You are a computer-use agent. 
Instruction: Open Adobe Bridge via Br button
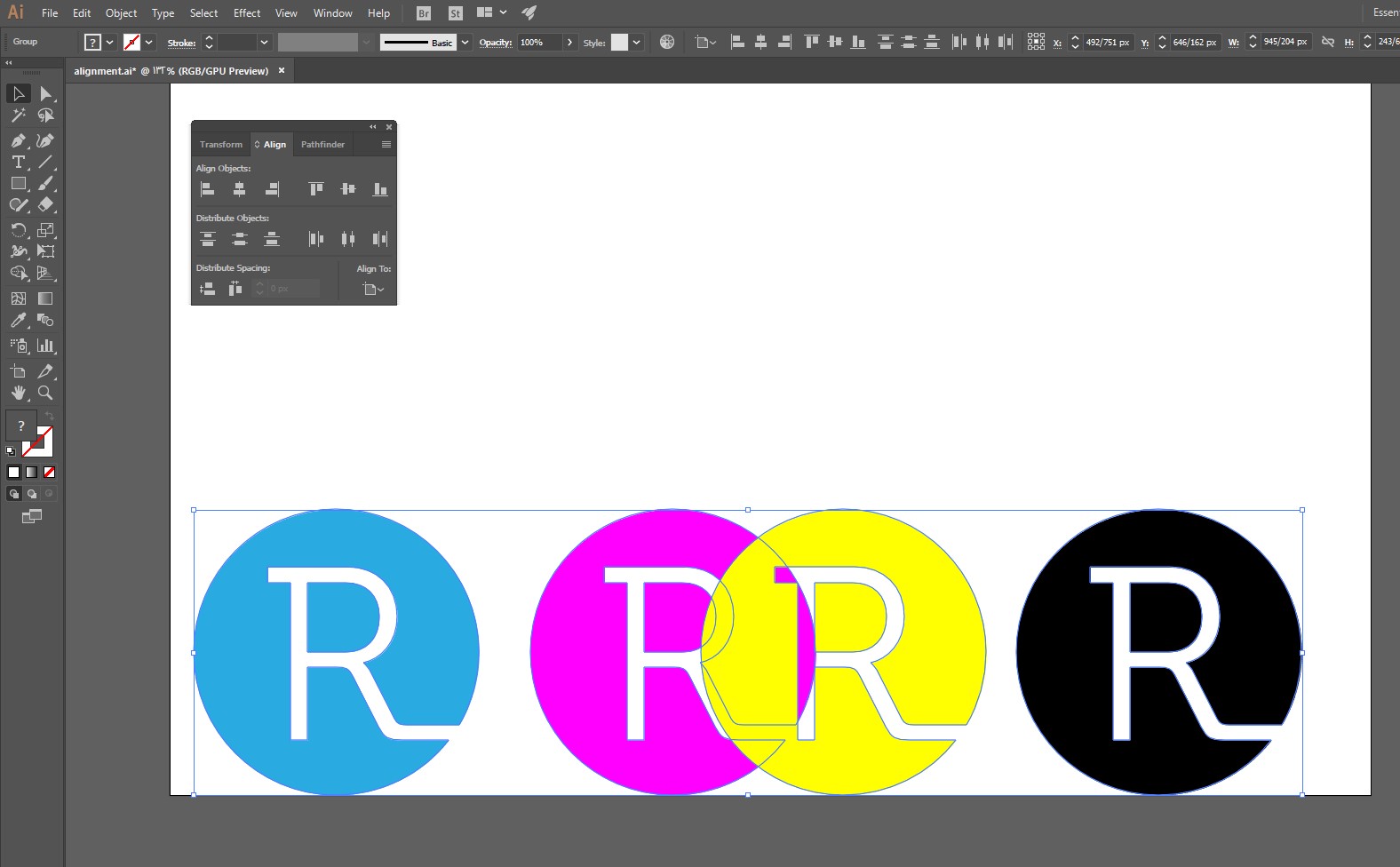(424, 13)
